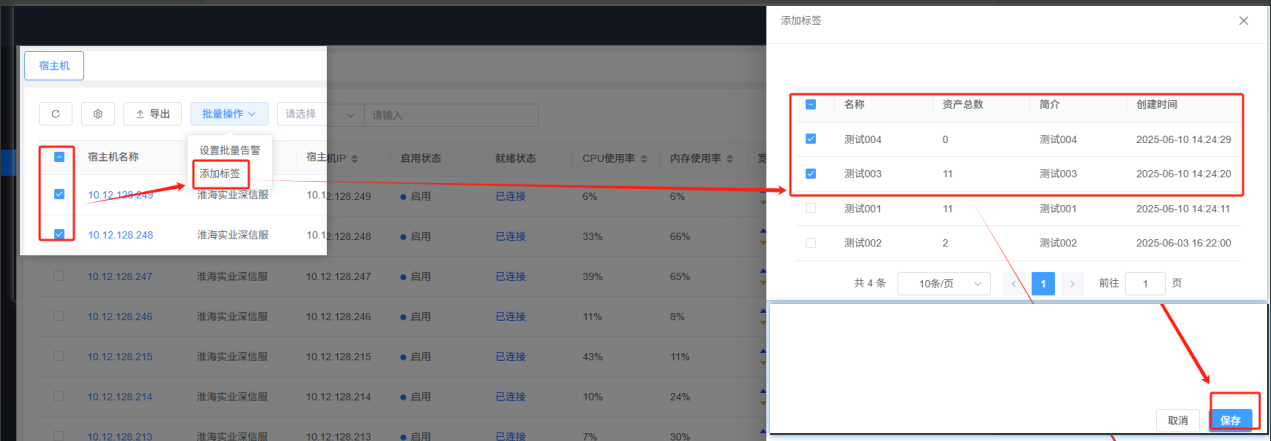The width and height of the screenshot is (1271, 441).
Task: Check the checkbox for host 10.12.128.247
Action: [x=58, y=275]
